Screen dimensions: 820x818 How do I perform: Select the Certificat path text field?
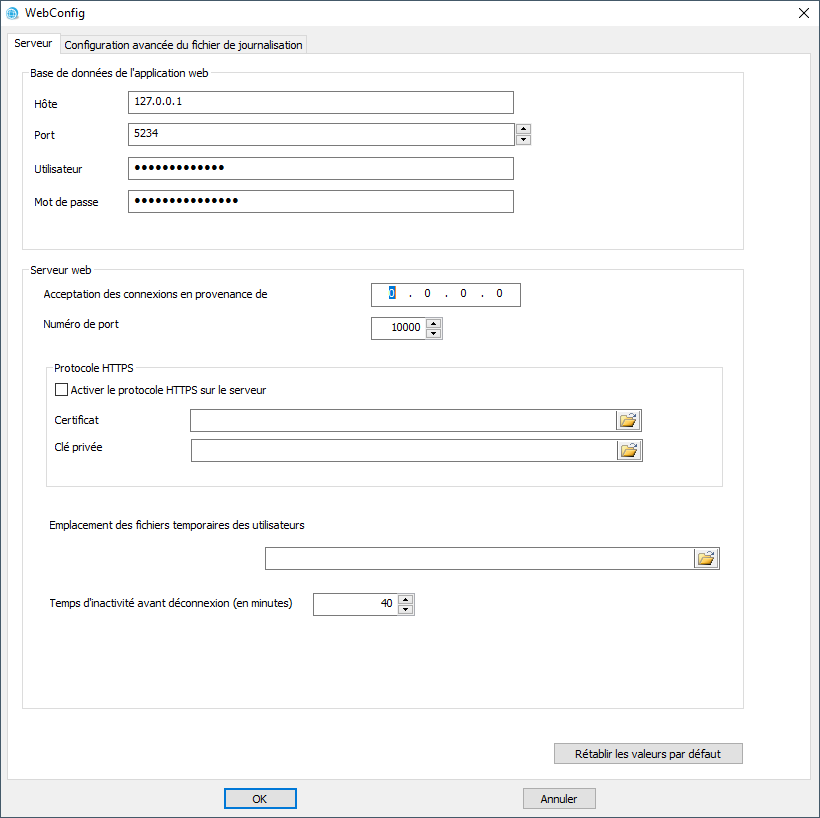pos(402,421)
